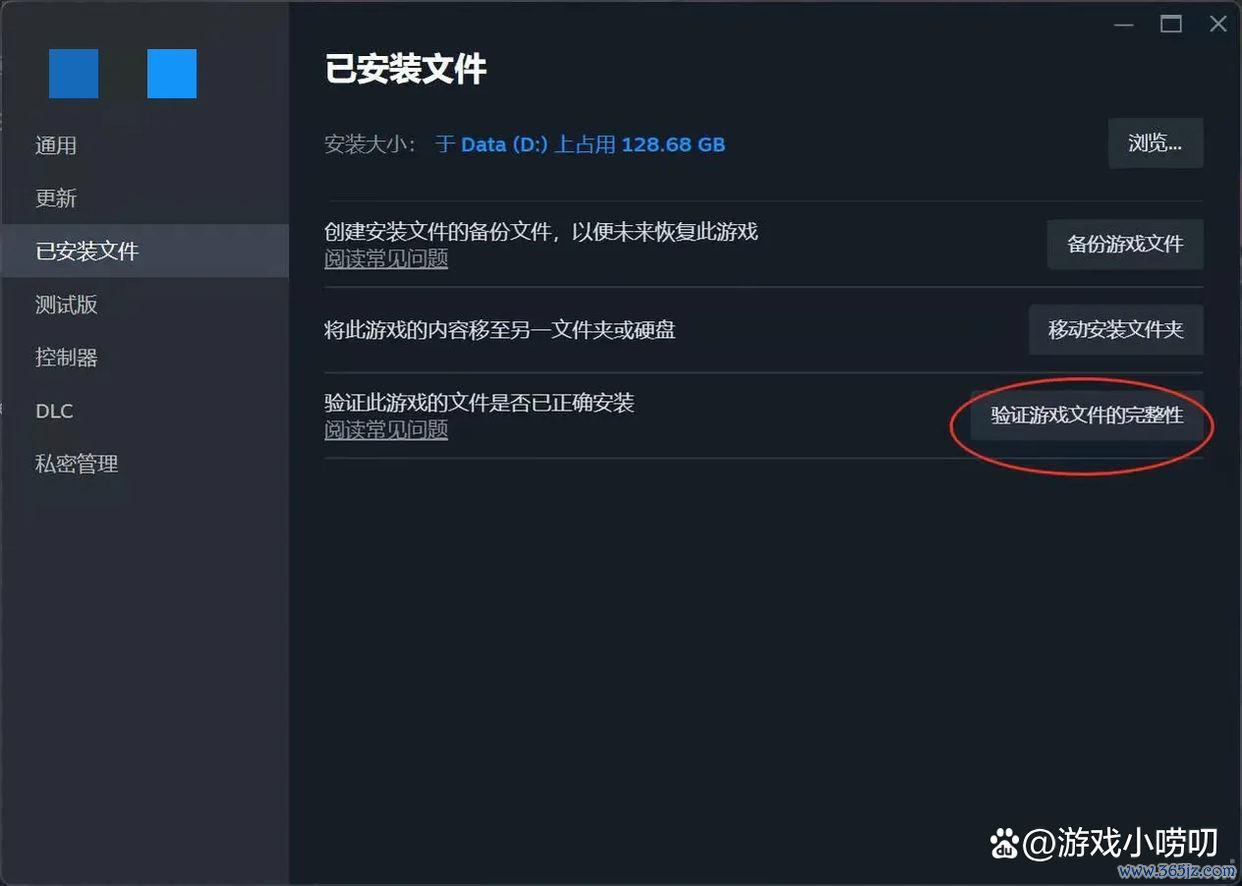Click the 已安装文件 page heading
The width and height of the screenshot is (1242, 886).
[406, 69]
